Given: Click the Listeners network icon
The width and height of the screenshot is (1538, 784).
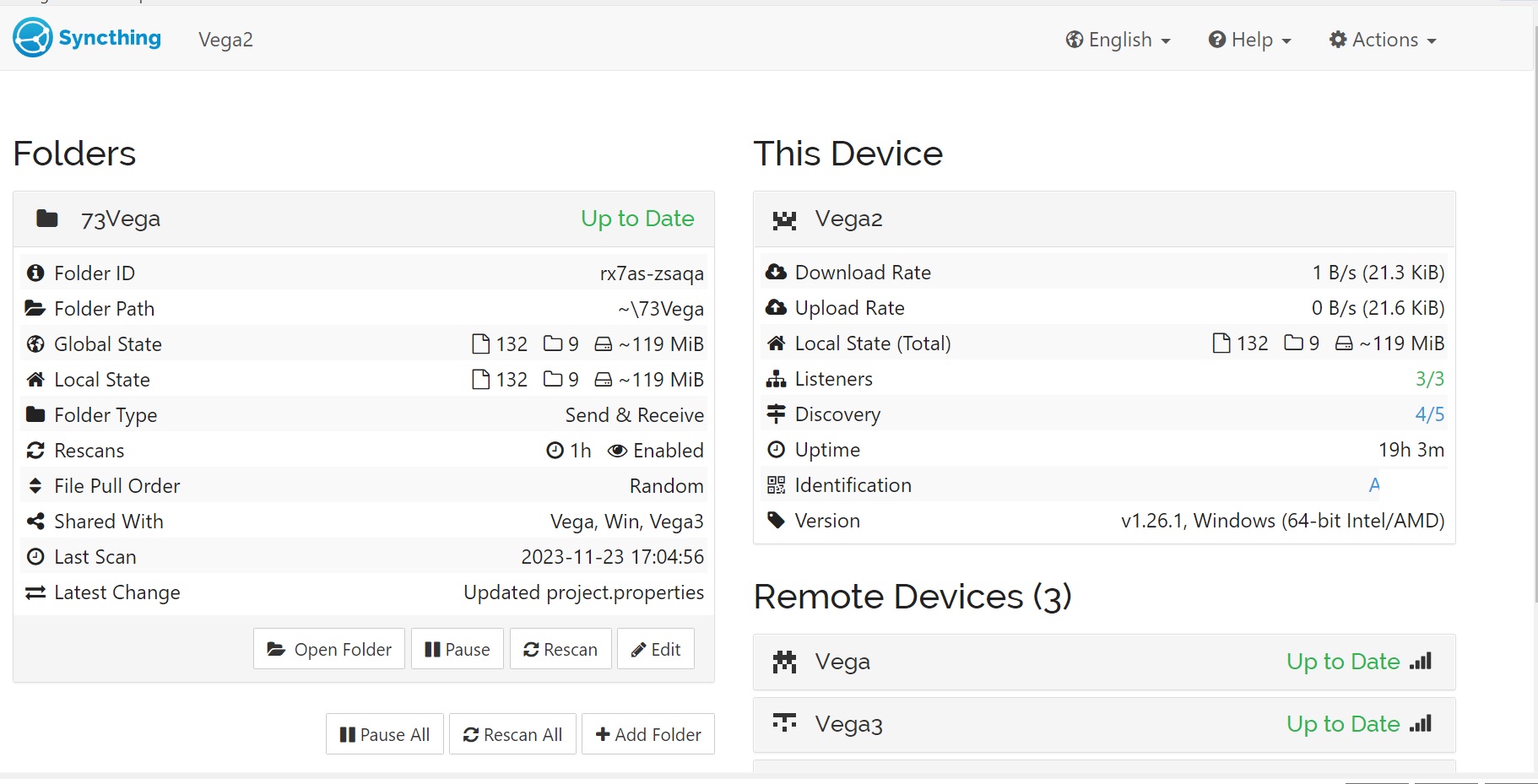Looking at the screenshot, I should click(x=776, y=379).
